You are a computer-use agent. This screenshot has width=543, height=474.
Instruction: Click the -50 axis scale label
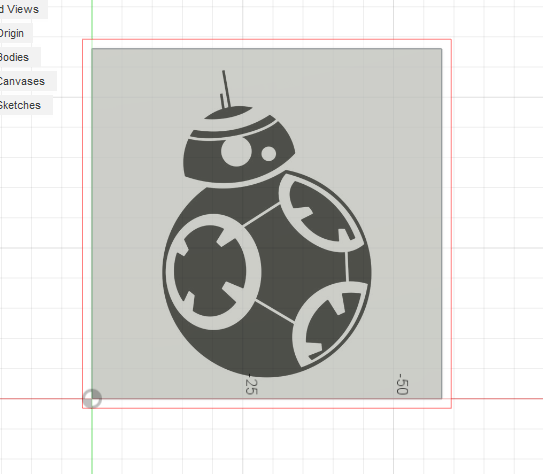402,384
